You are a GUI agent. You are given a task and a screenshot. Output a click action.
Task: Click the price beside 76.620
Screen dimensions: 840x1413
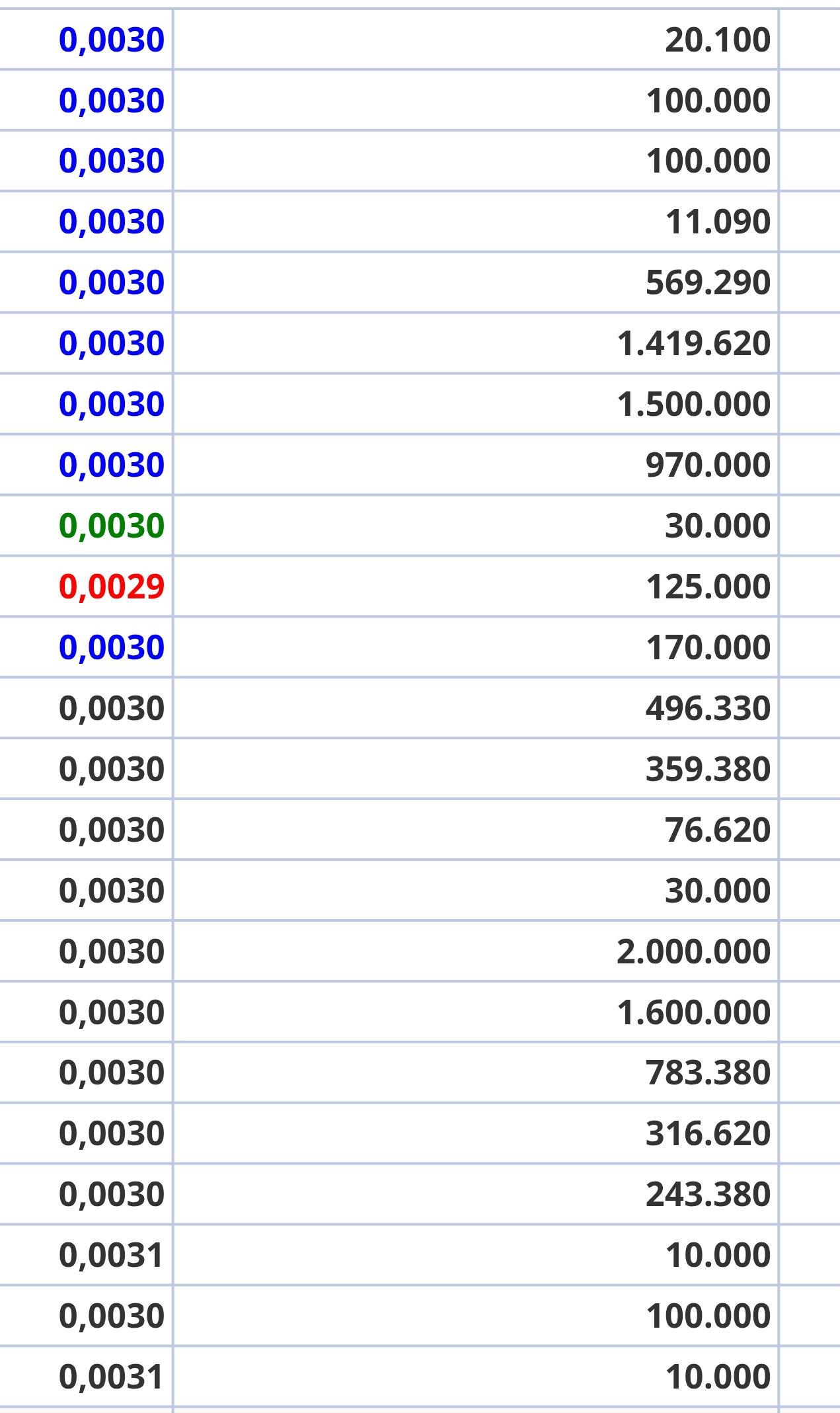tap(112, 830)
